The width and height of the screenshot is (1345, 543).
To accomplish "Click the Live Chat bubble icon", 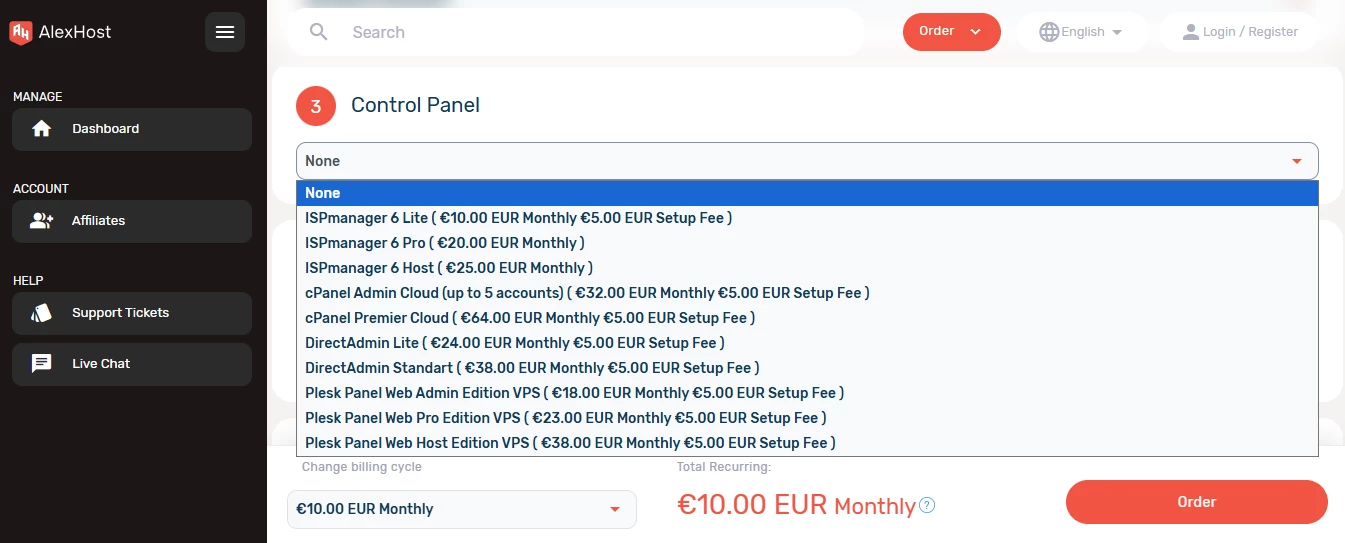I will coord(41,364).
